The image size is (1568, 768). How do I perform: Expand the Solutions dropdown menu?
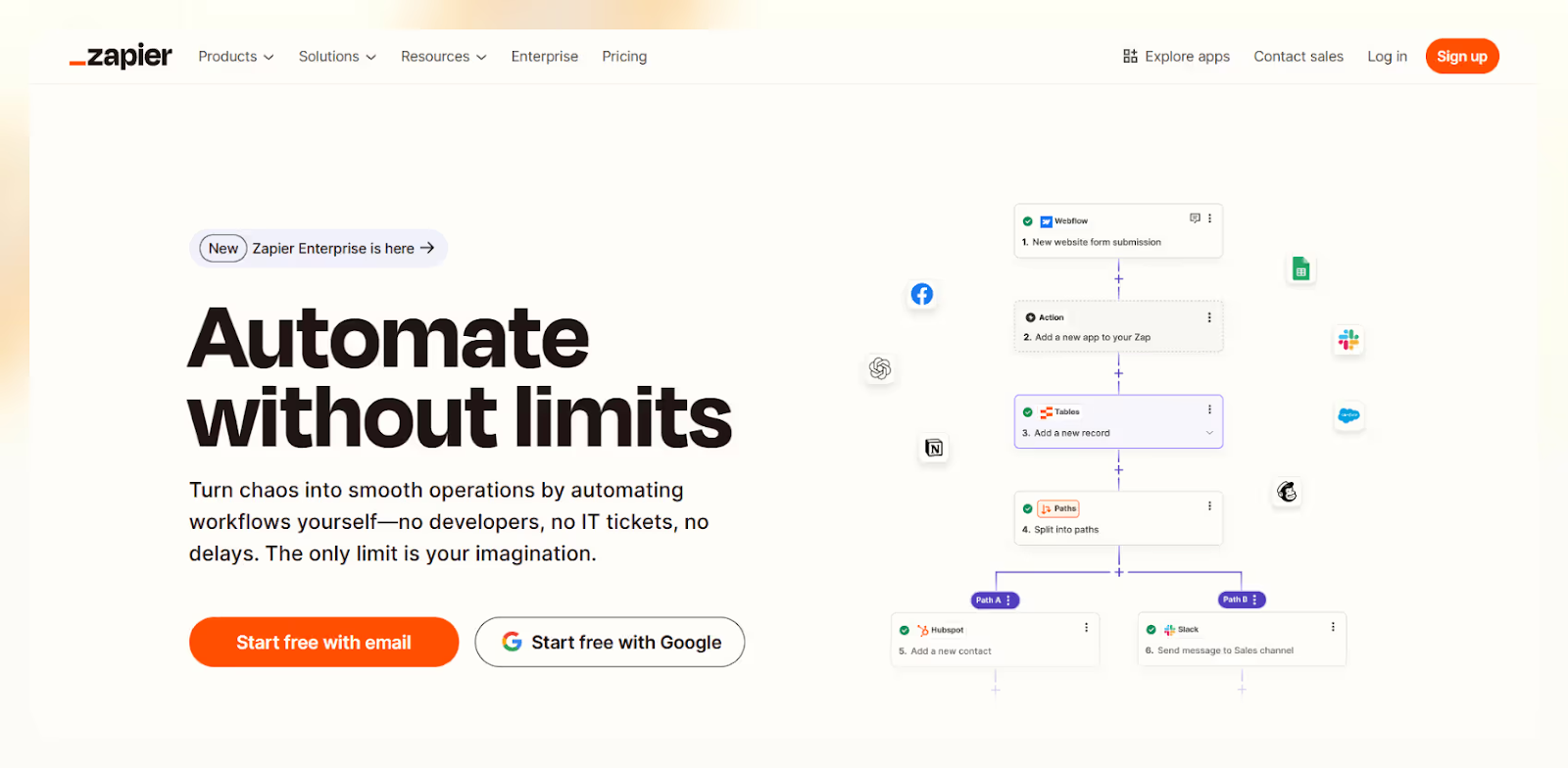click(337, 57)
